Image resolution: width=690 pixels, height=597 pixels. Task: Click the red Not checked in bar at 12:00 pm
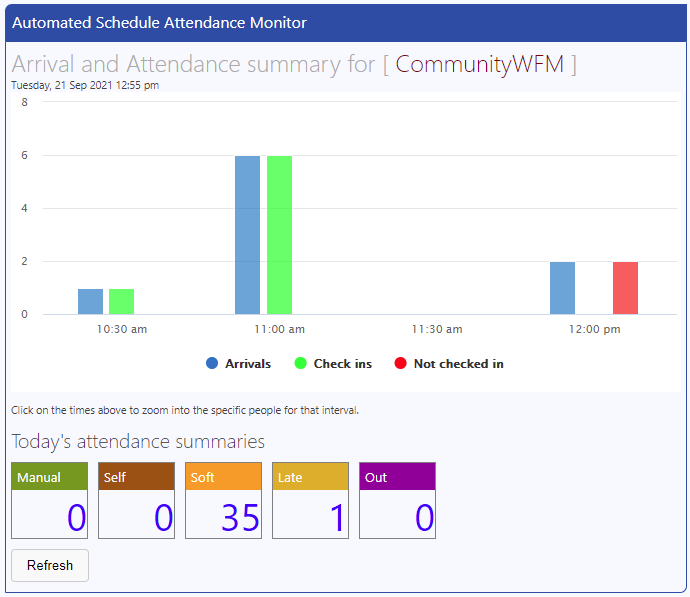625,288
